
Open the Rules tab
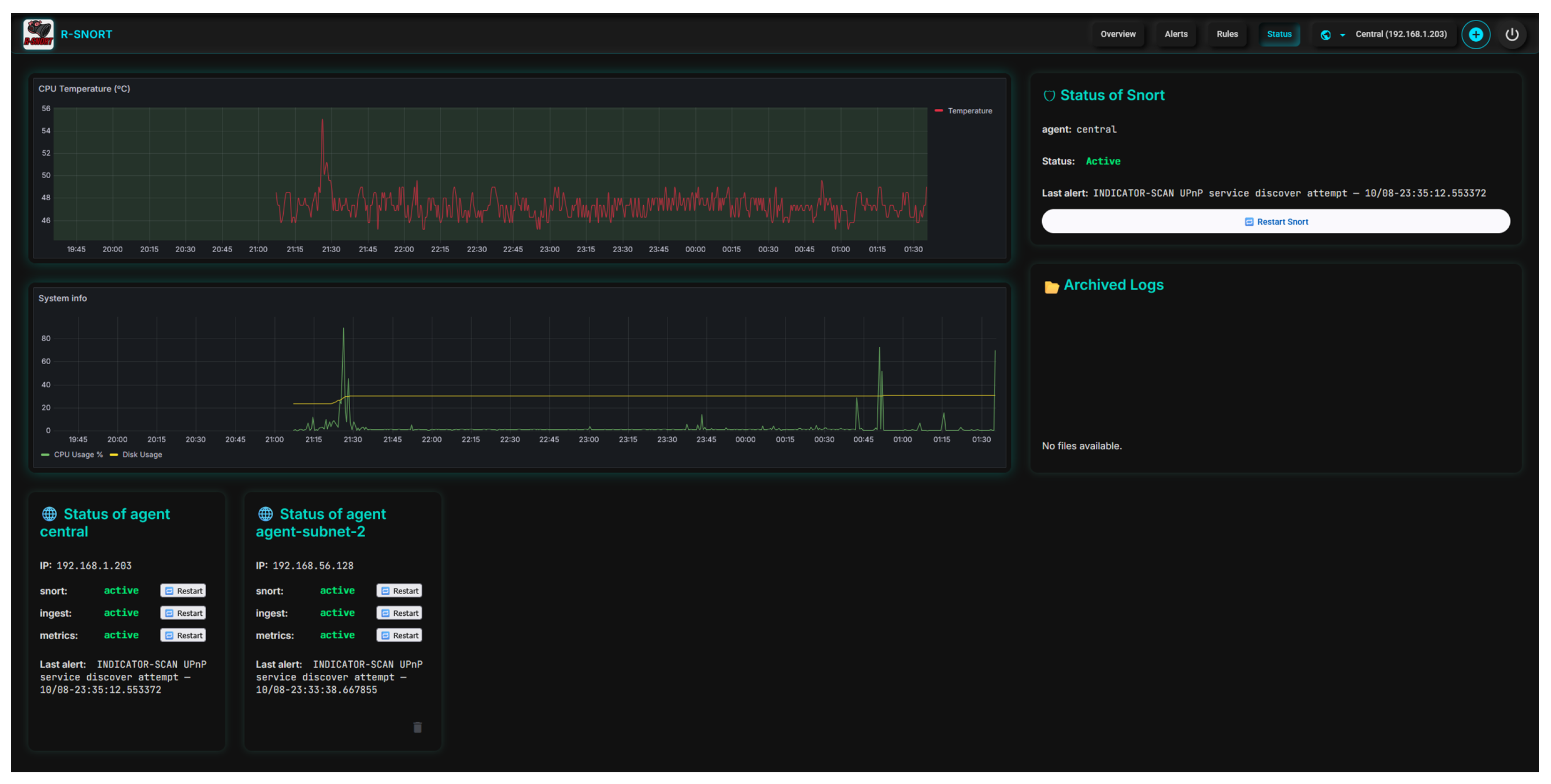coord(1227,34)
